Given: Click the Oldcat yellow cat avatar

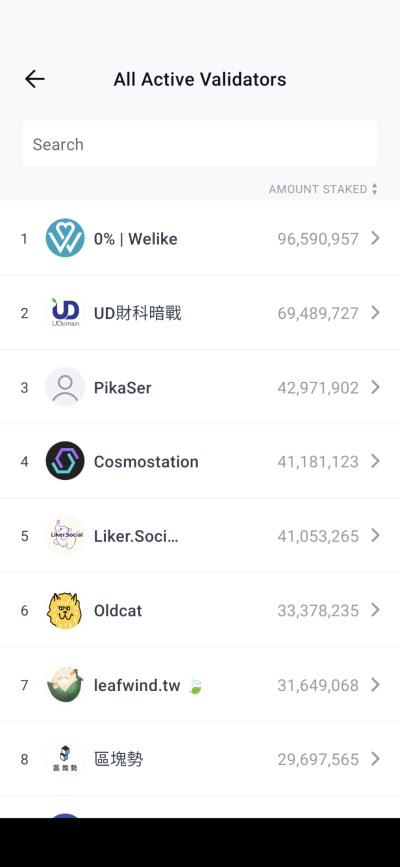Looking at the screenshot, I should [x=65, y=610].
